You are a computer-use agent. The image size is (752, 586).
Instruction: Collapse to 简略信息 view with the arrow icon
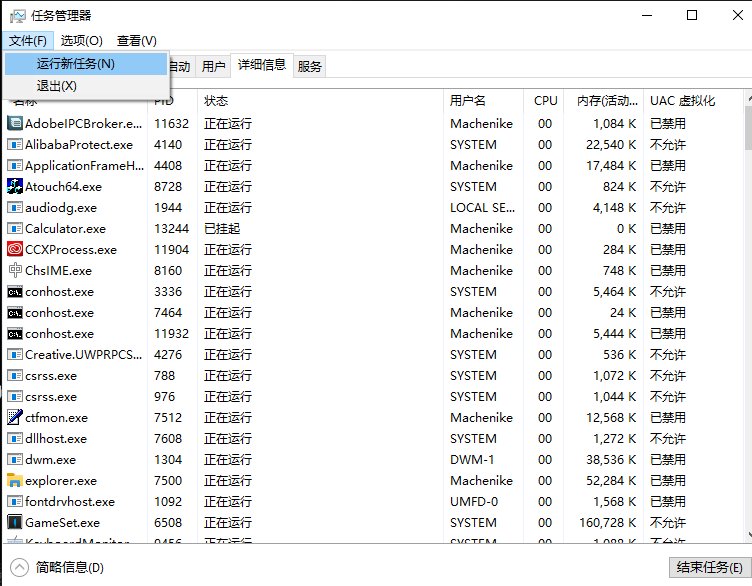pyautogui.click(x=19, y=568)
